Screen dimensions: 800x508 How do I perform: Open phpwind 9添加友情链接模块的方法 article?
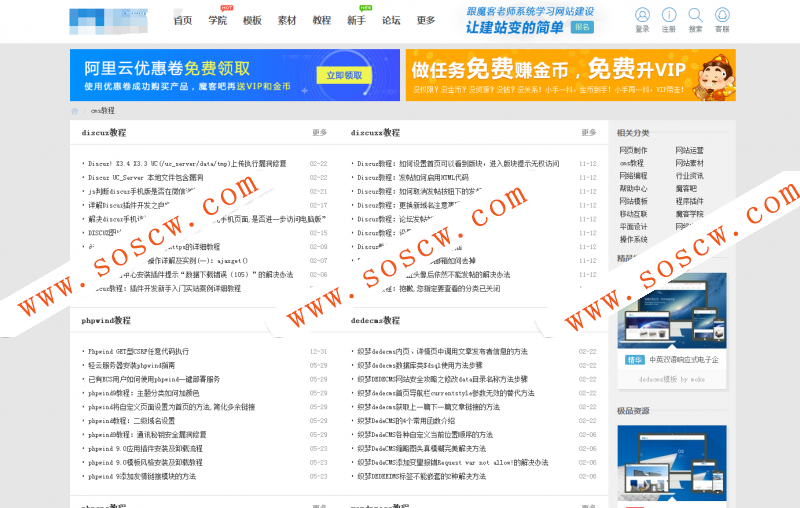tap(142, 476)
